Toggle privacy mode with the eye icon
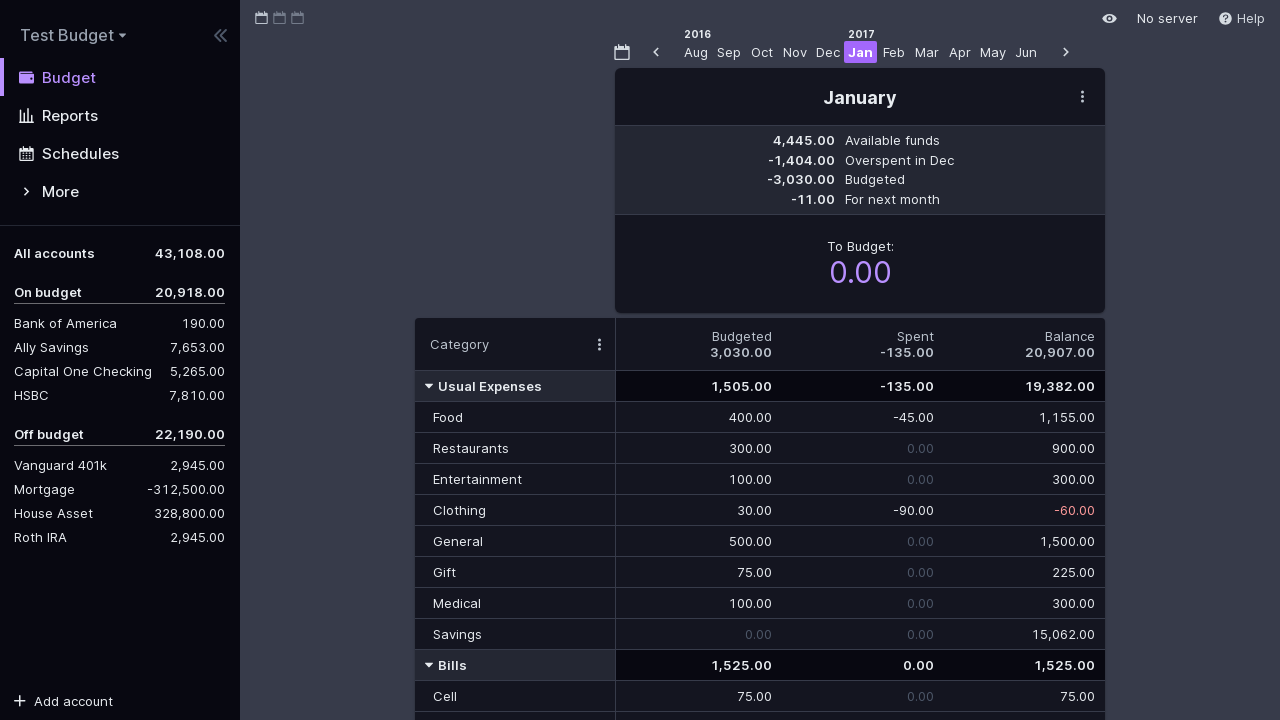 point(1109,19)
